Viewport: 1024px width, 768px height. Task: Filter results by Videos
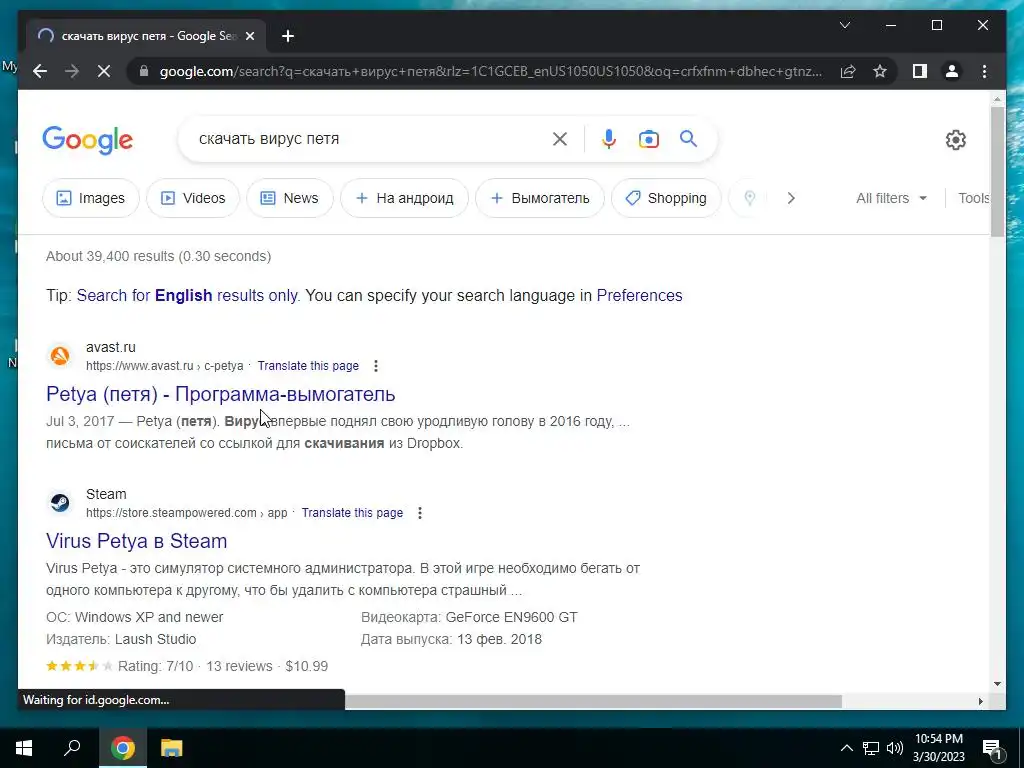click(193, 198)
